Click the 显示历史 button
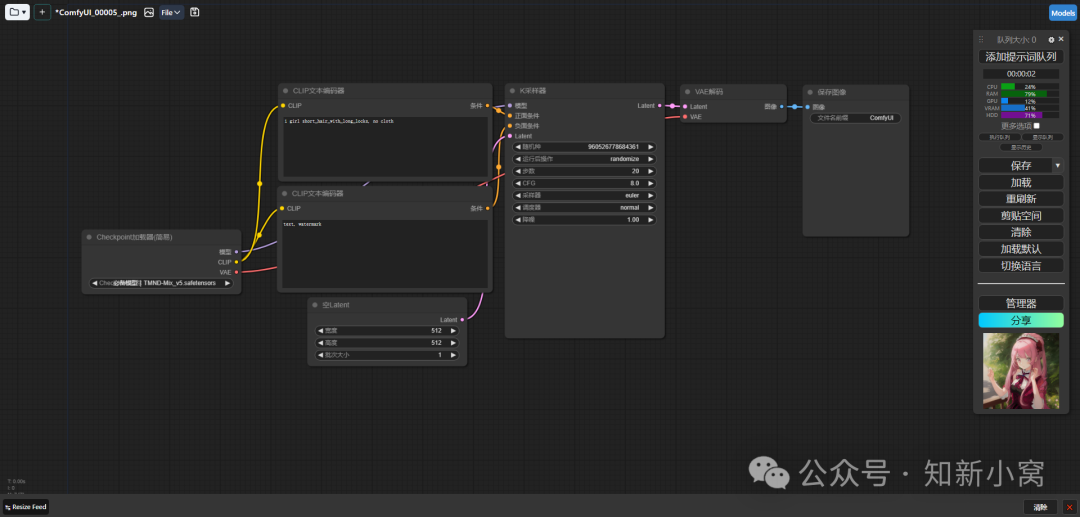Screen dimensions: 1080x517 click(1021, 147)
